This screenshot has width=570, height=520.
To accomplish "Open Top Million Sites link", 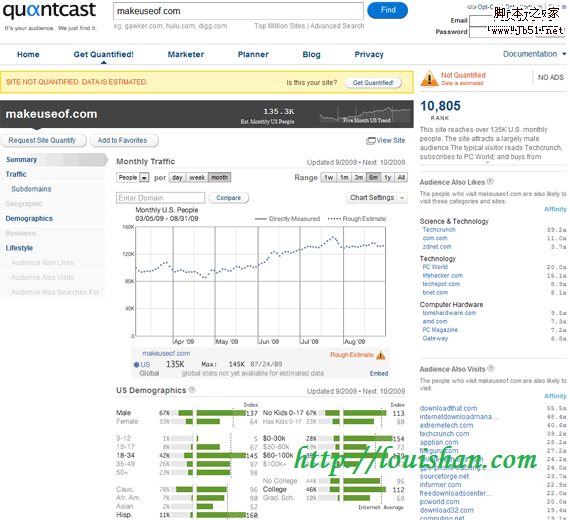I will [280, 26].
